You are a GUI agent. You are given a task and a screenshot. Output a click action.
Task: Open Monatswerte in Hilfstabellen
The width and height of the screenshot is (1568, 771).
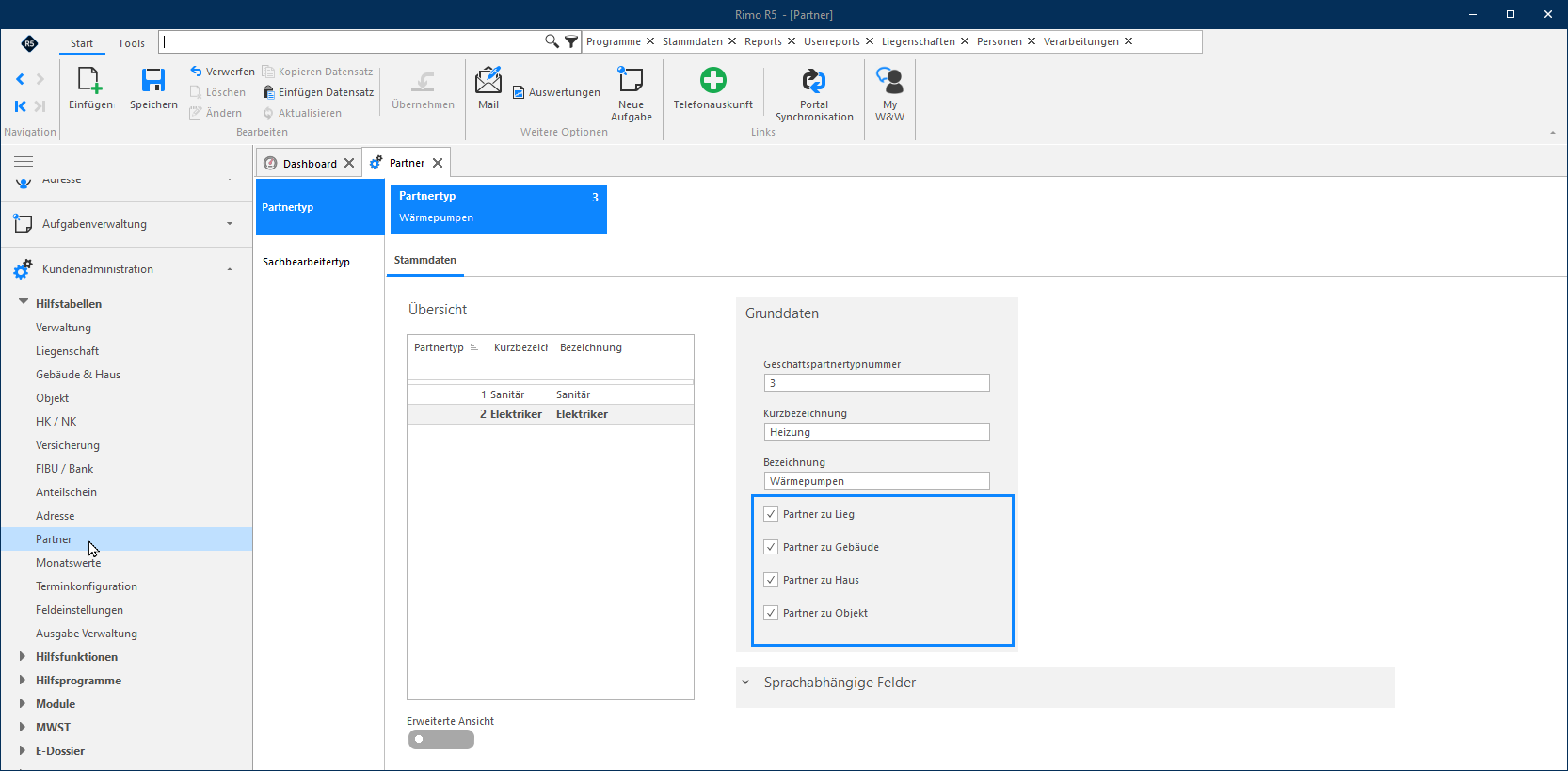click(x=69, y=563)
